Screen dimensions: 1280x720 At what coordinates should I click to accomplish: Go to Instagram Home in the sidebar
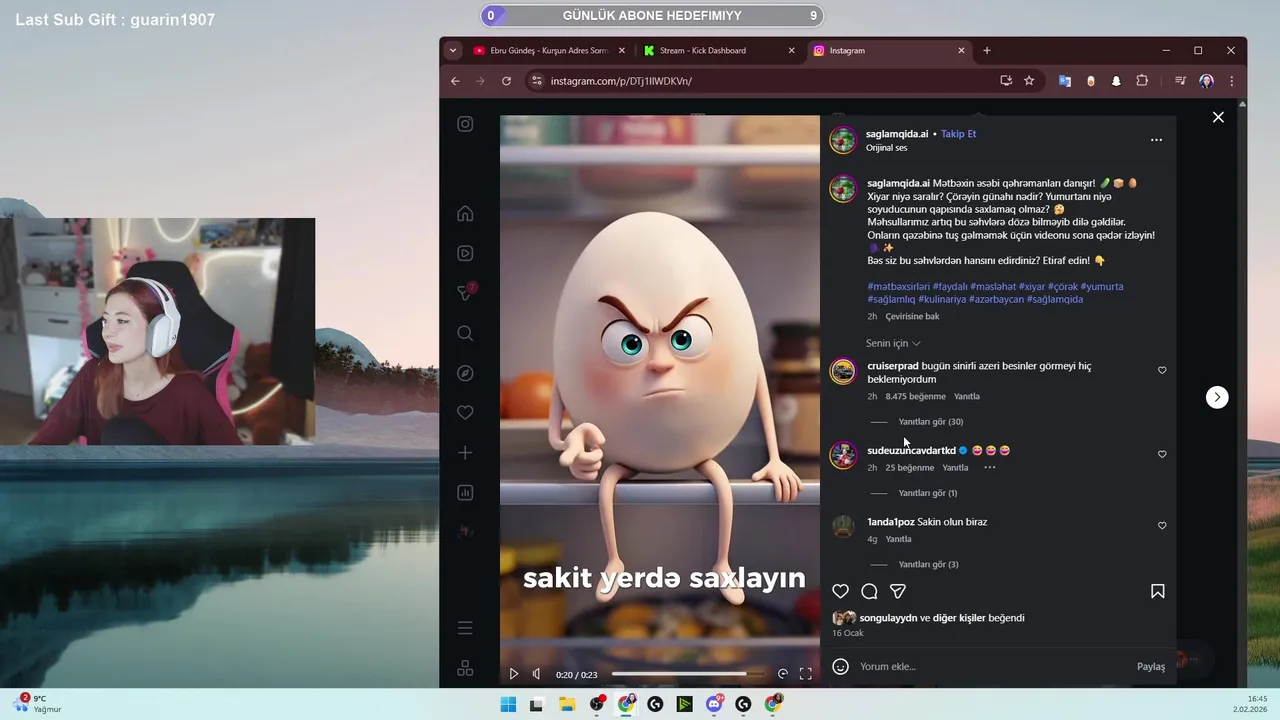[465, 213]
